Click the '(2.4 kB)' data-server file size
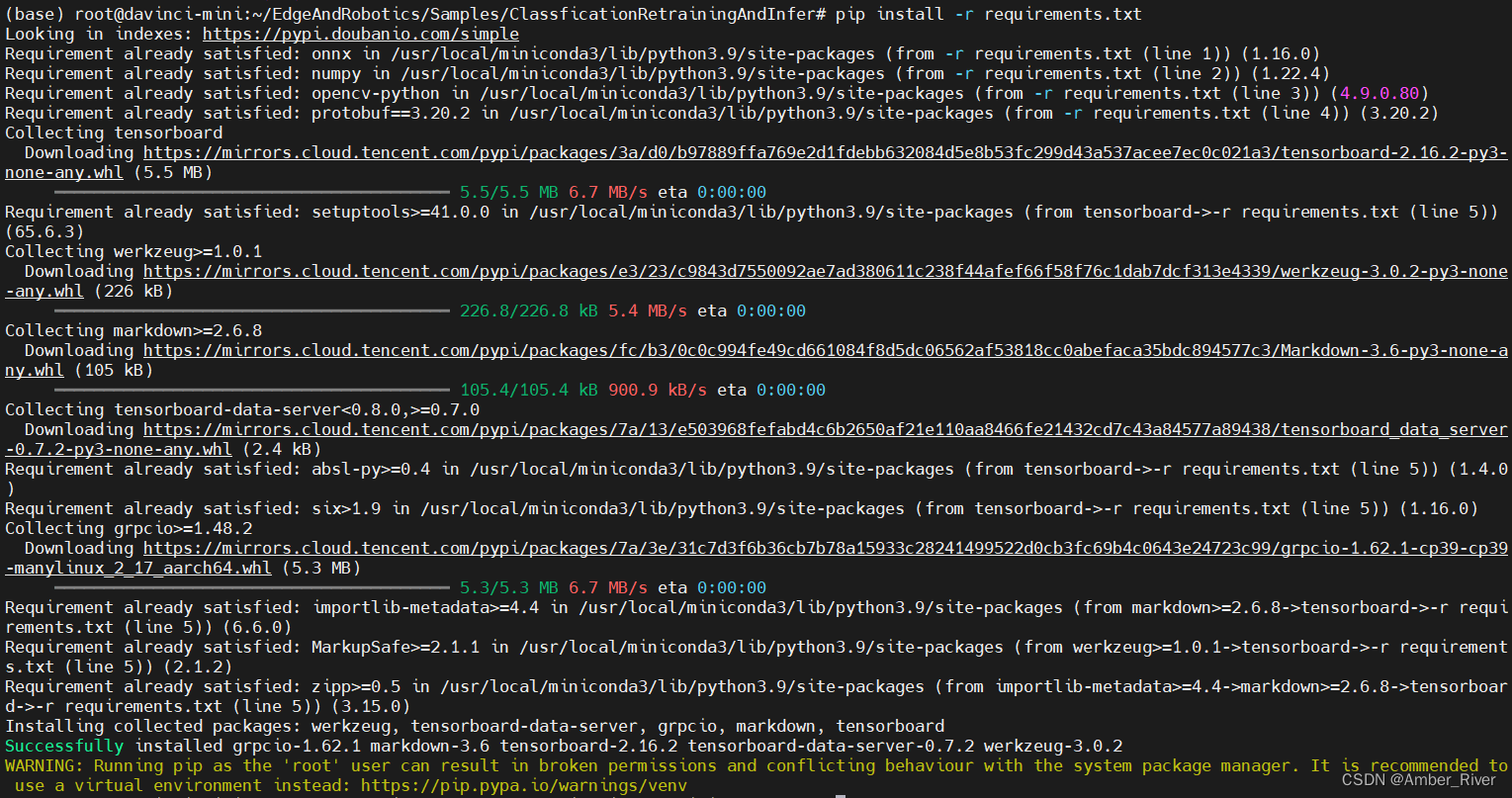The image size is (1512, 798). [282, 449]
